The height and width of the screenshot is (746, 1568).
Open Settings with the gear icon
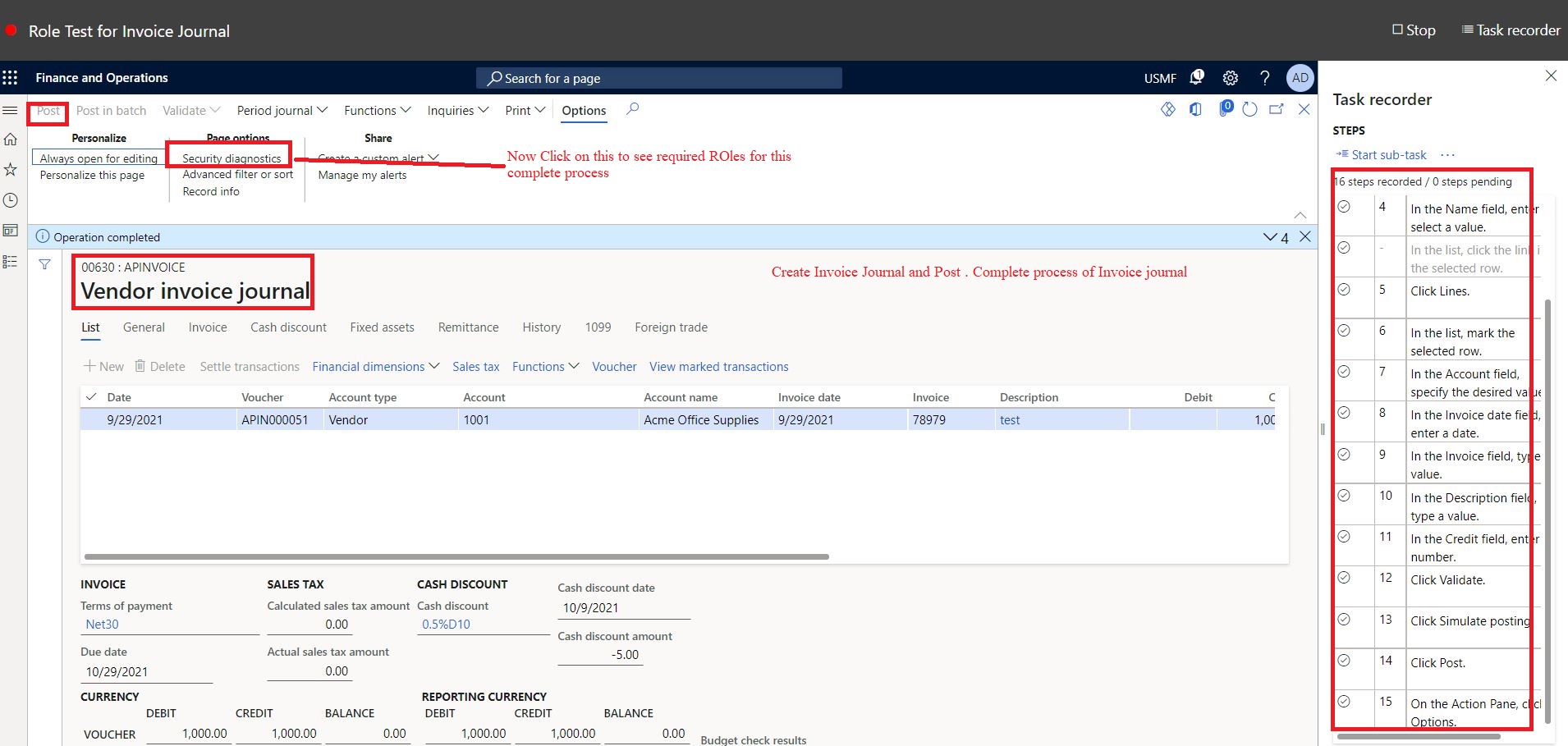1231,77
